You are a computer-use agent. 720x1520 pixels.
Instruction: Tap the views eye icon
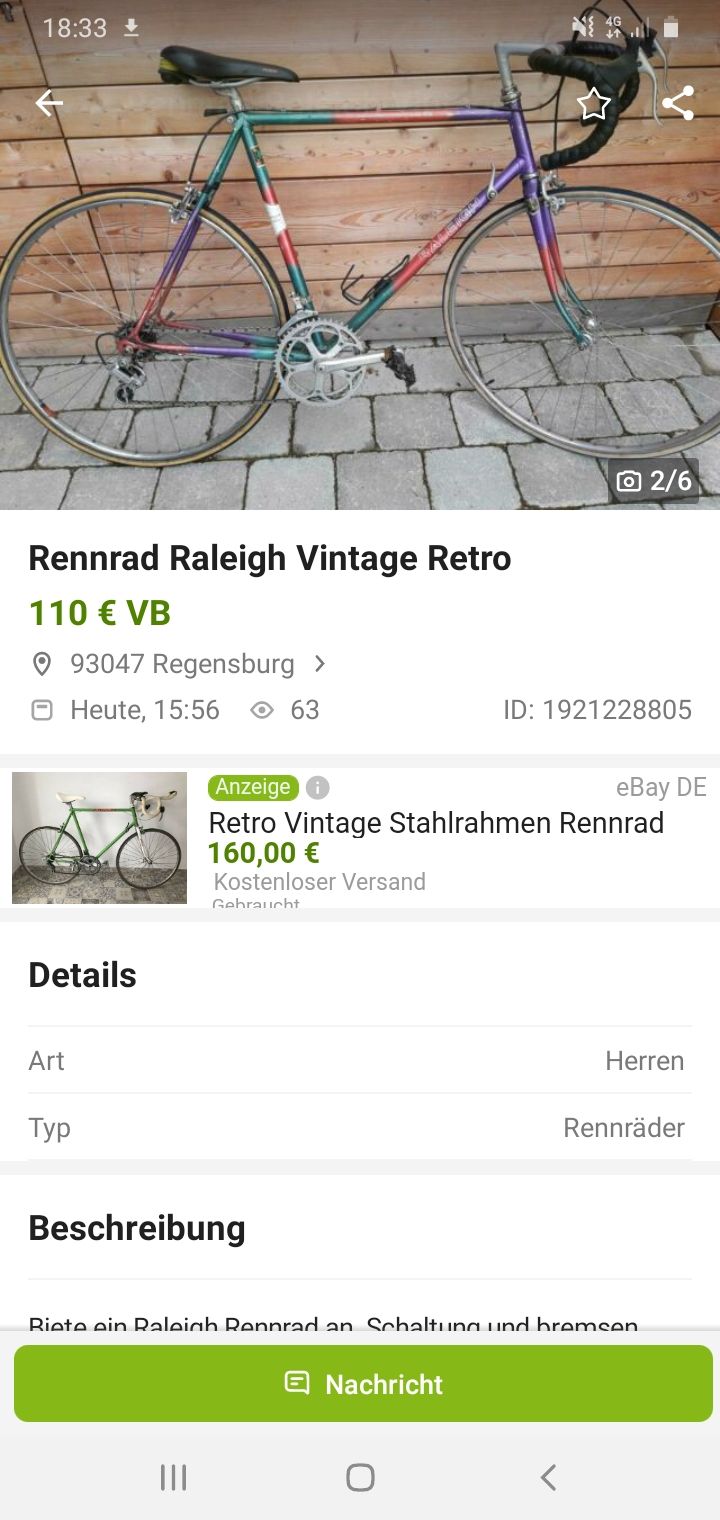click(262, 710)
